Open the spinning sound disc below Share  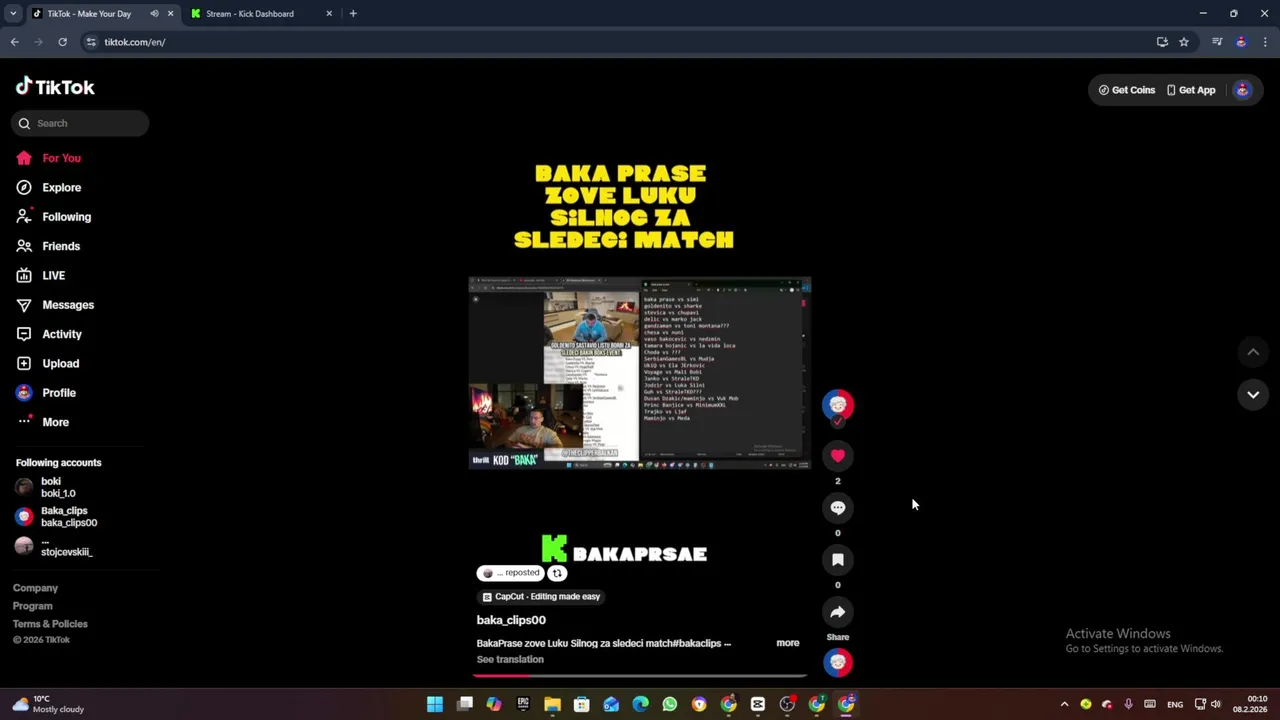coord(838,662)
